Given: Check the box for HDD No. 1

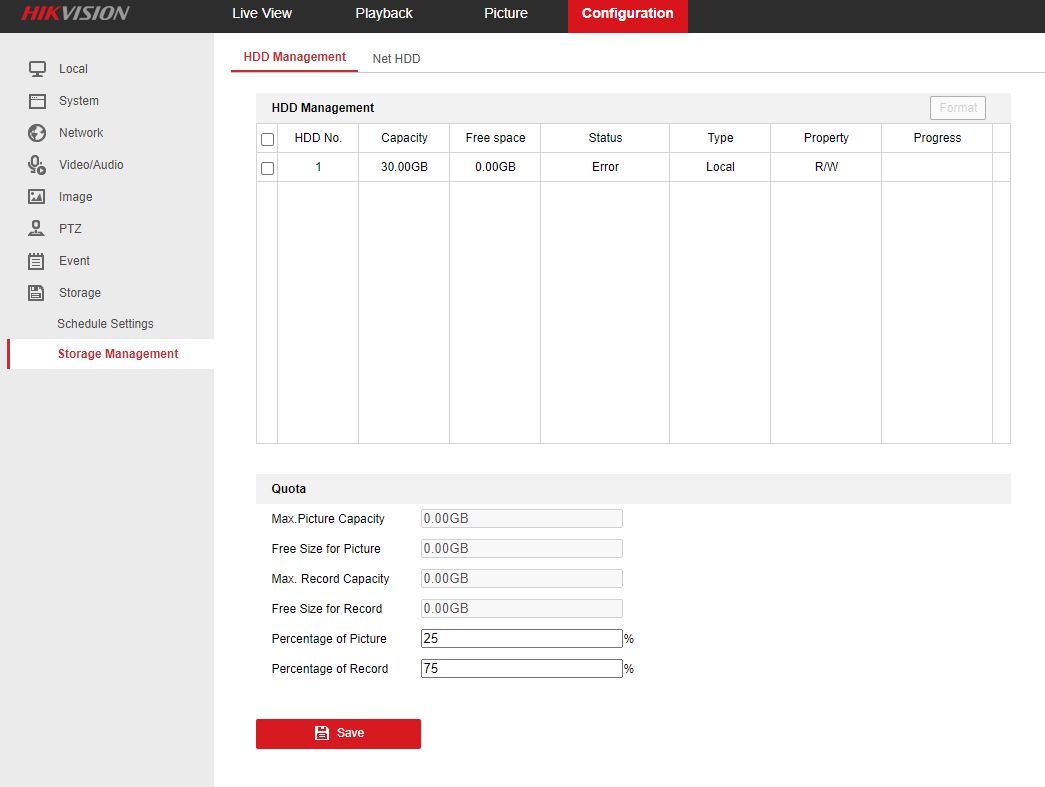Looking at the screenshot, I should [267, 168].
